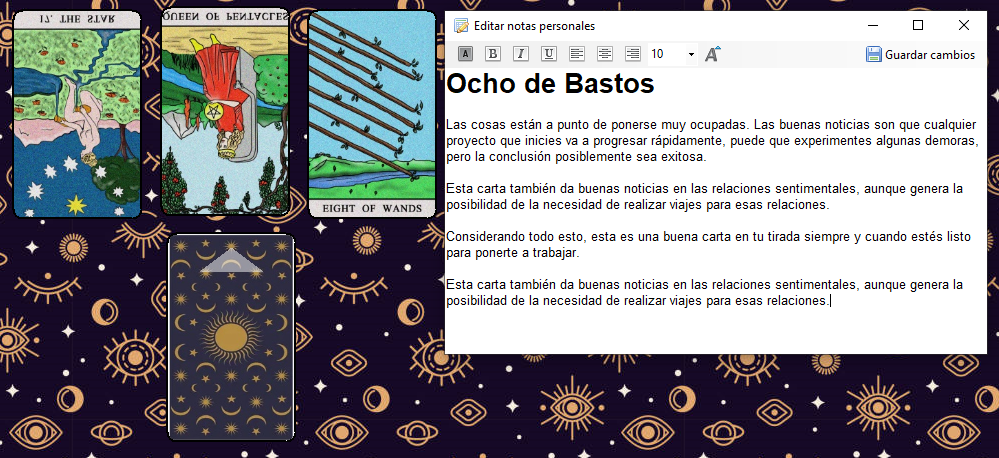Click paragraph starting 'Considerando todo esto'
The image size is (999, 458).
point(708,245)
